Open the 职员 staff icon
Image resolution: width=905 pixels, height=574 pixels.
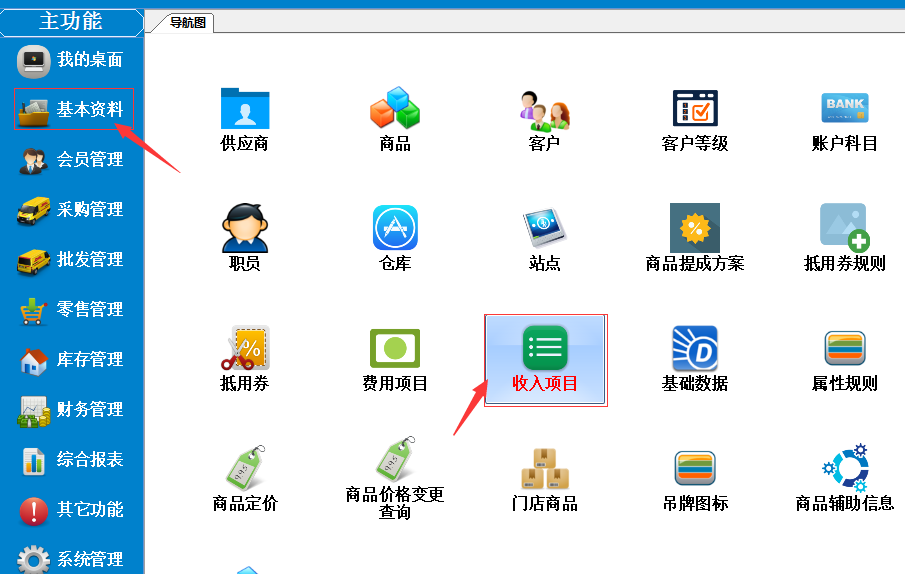pos(245,228)
